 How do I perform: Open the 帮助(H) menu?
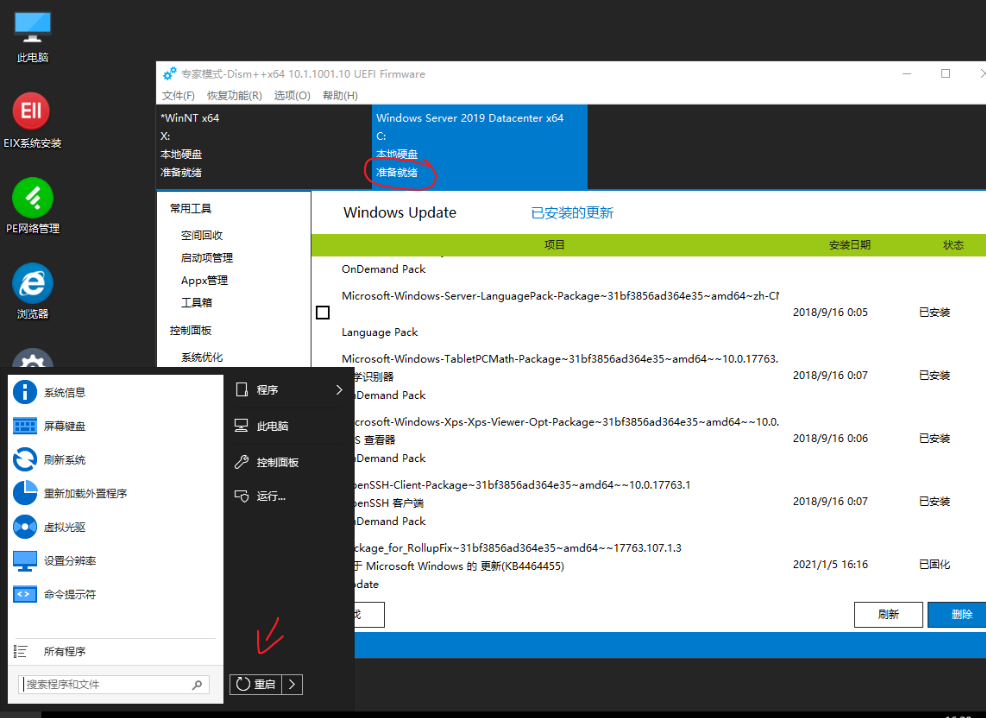340,95
